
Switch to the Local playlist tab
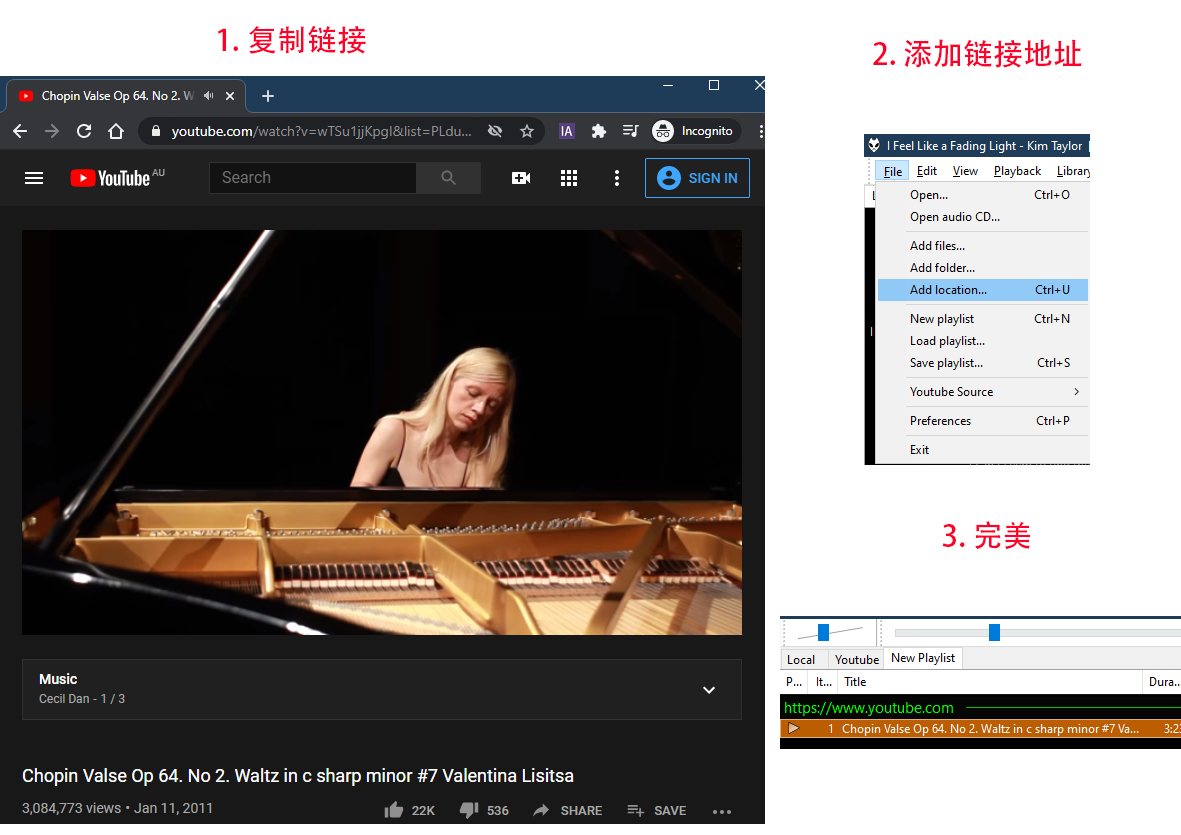point(803,659)
